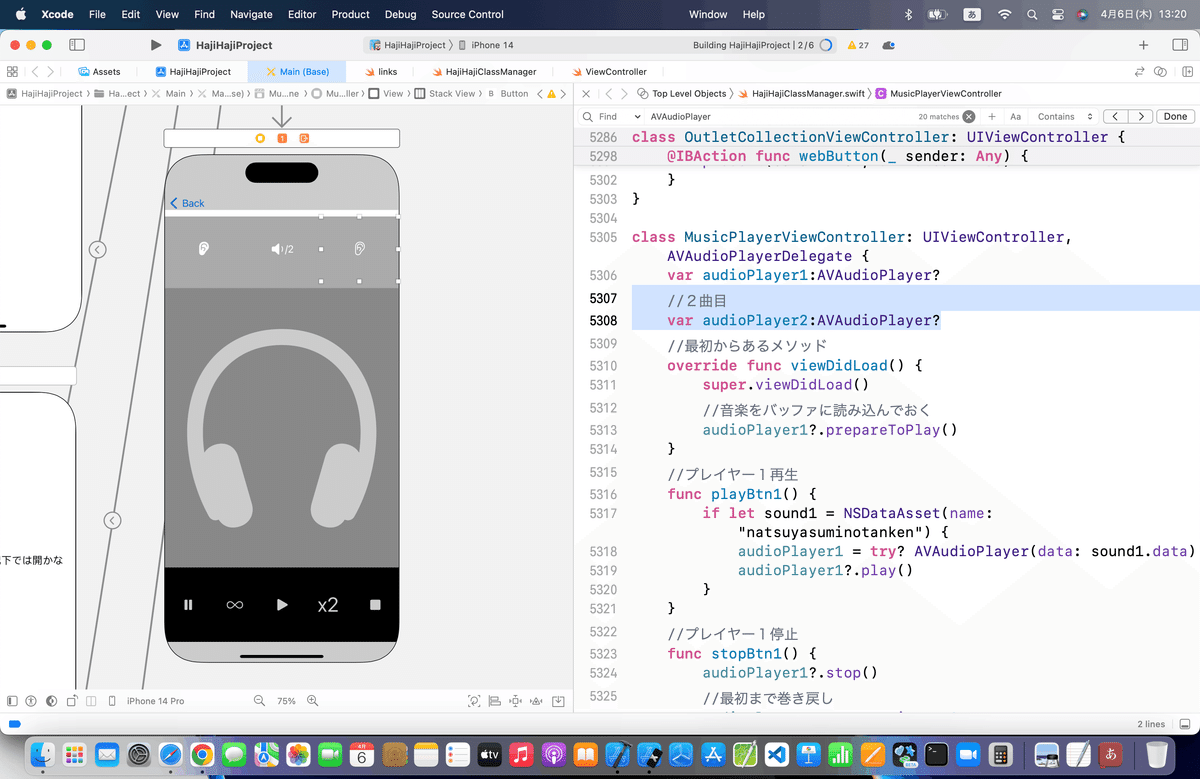
Task: Select the x2 speed button in the scene
Action: [328, 605]
